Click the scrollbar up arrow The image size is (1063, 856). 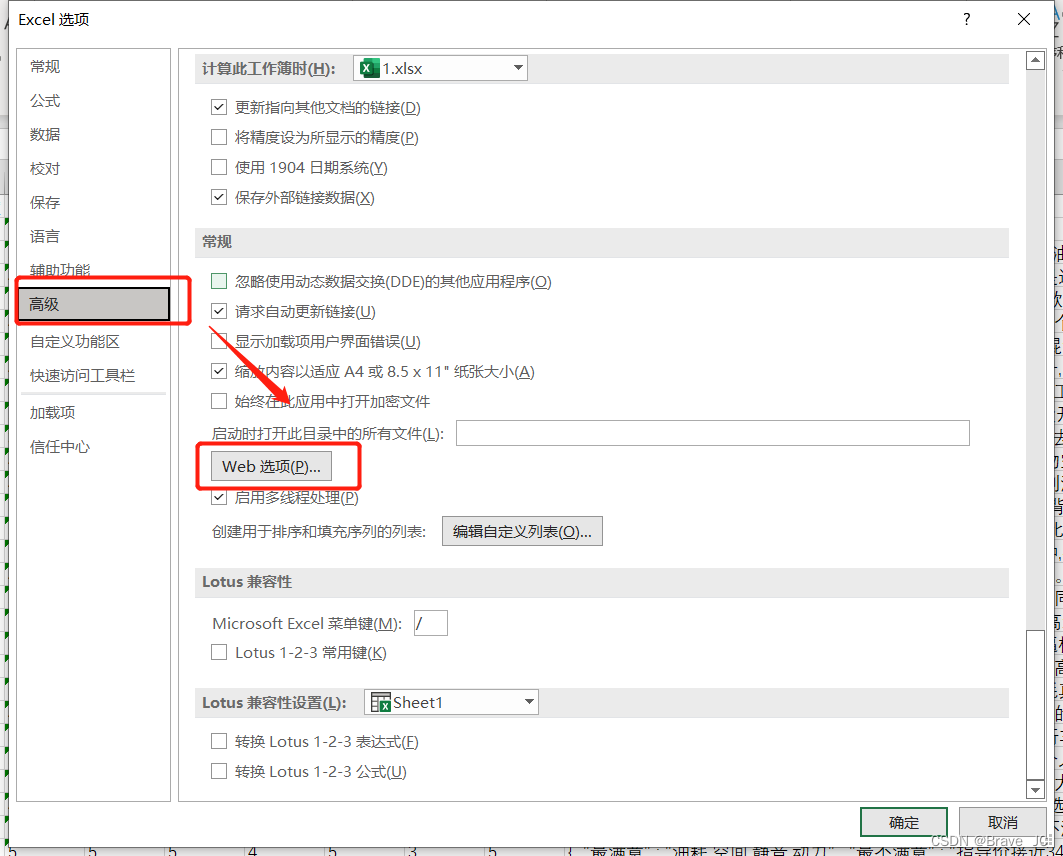click(x=1035, y=60)
